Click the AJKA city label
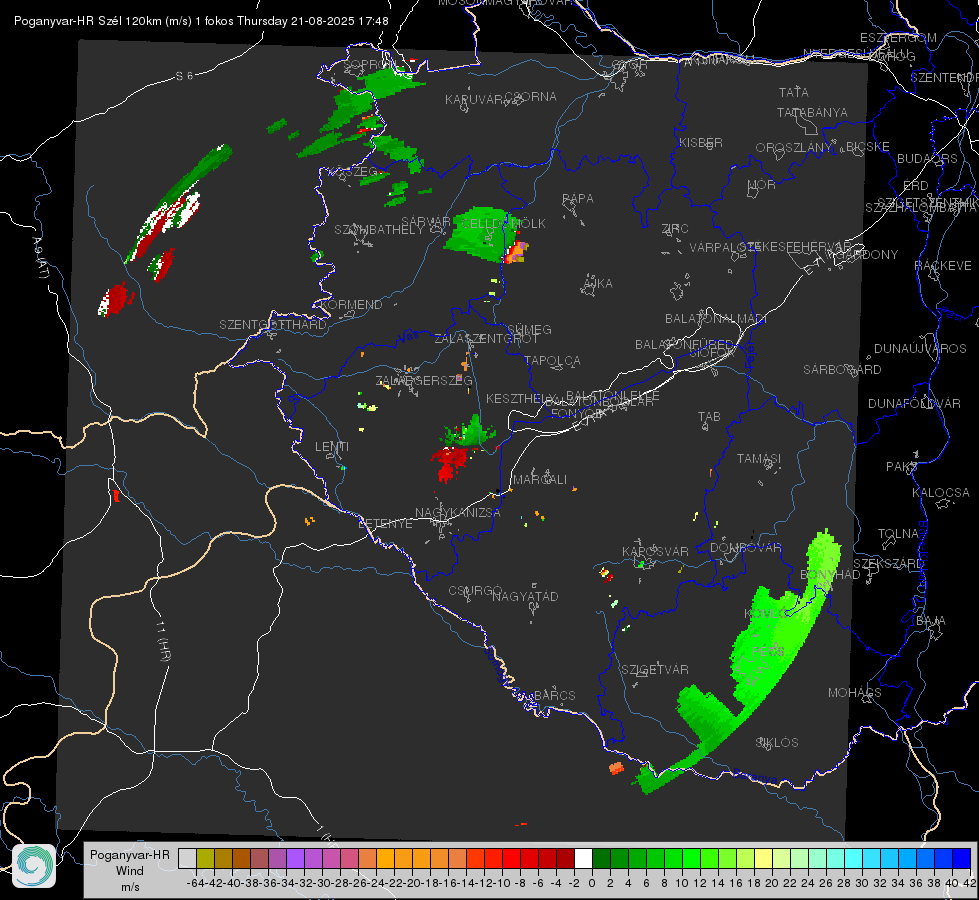 point(598,284)
